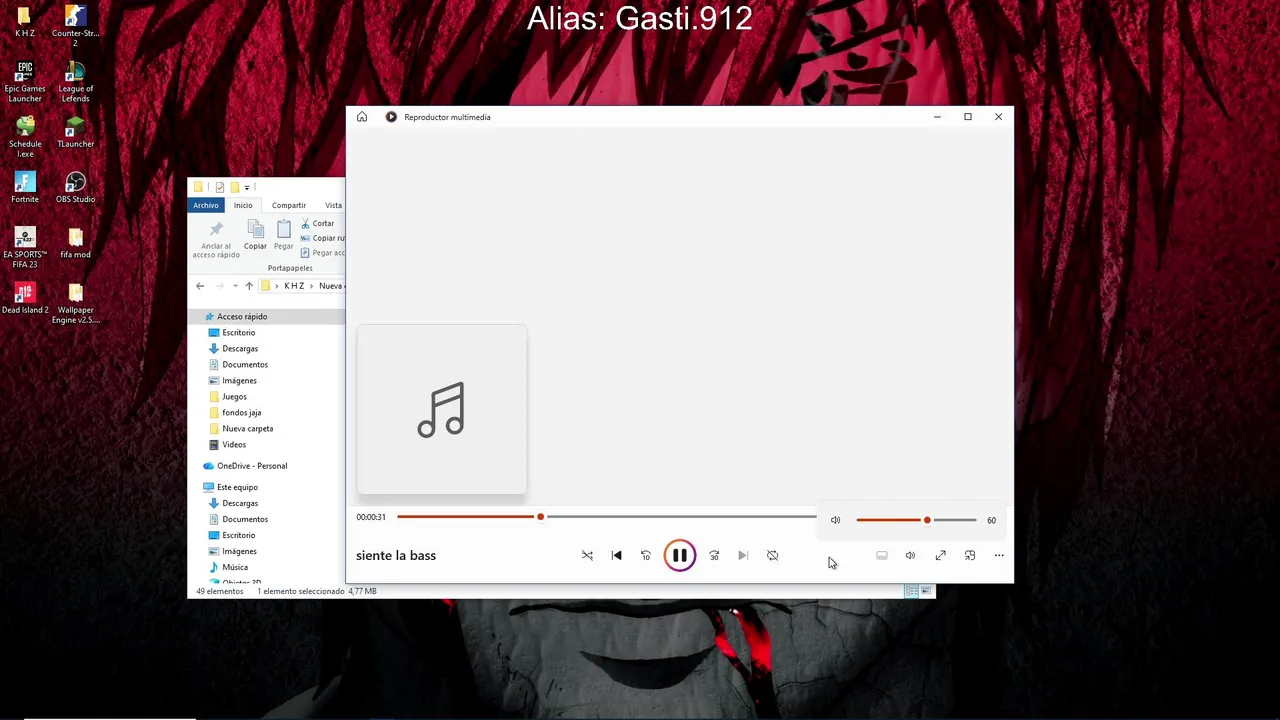Go up one folder level in File Explorer
This screenshot has height=720, width=1280.
(x=249, y=286)
